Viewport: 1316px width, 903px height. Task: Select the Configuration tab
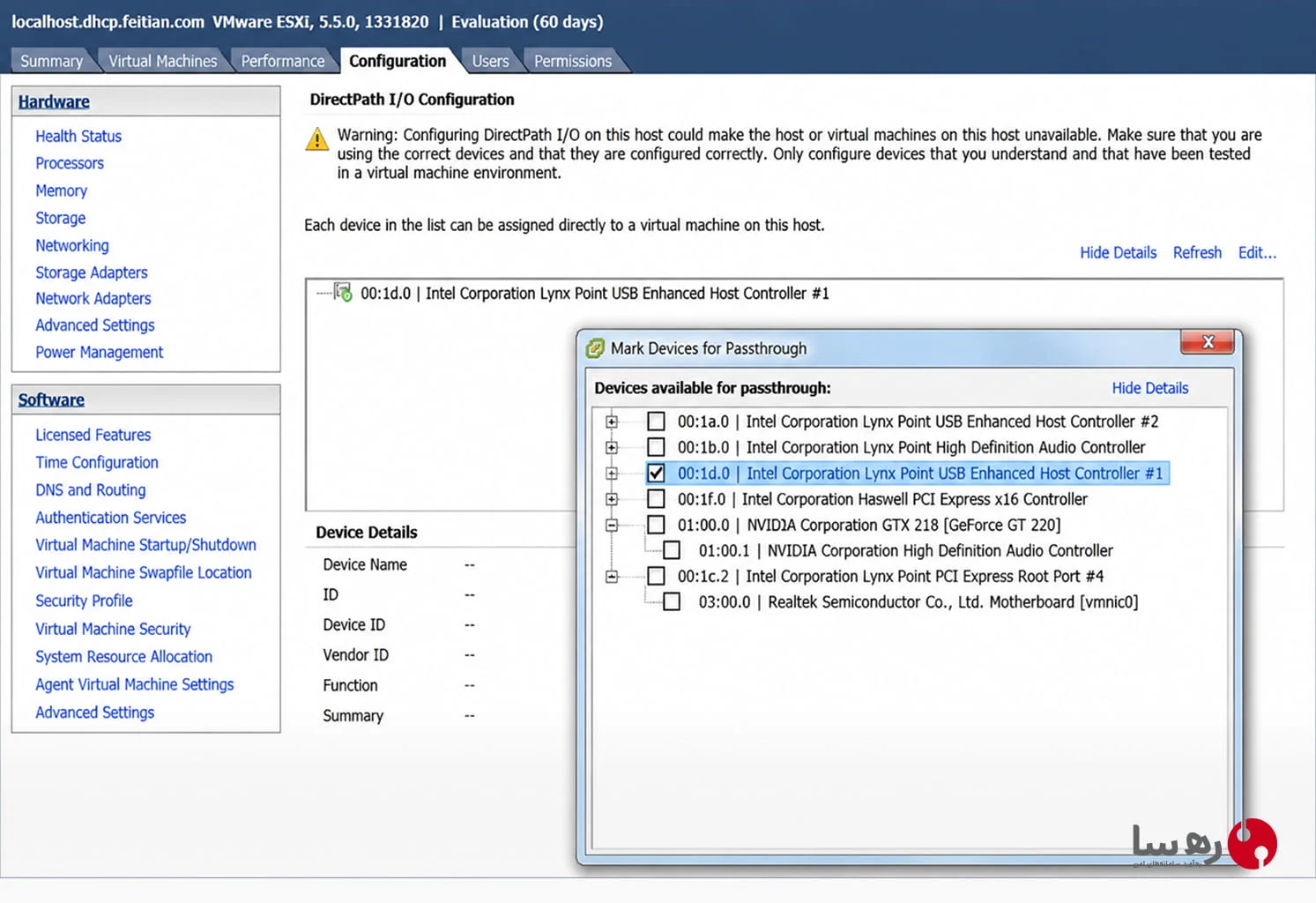point(398,61)
